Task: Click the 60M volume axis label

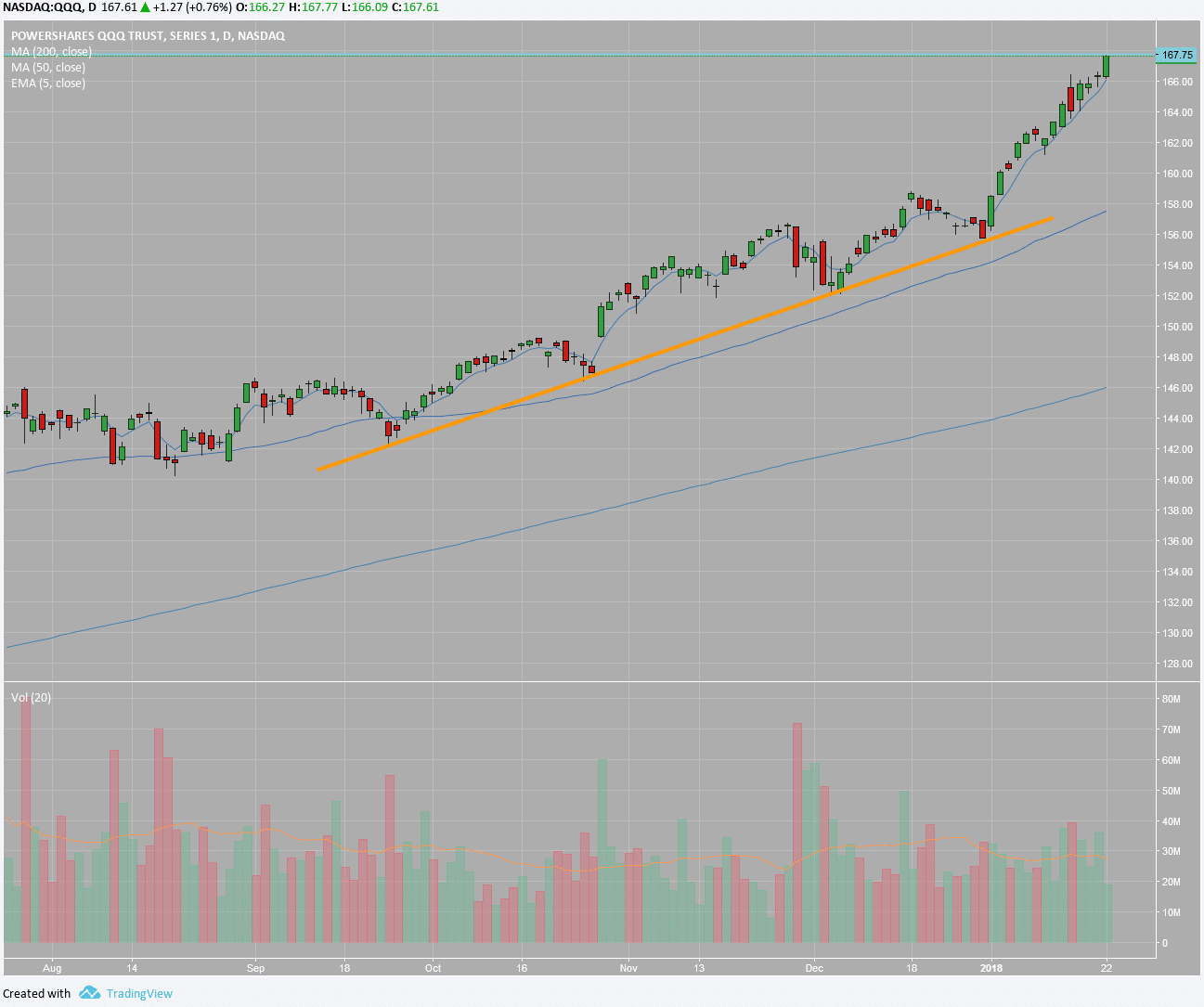Action: (x=1171, y=761)
